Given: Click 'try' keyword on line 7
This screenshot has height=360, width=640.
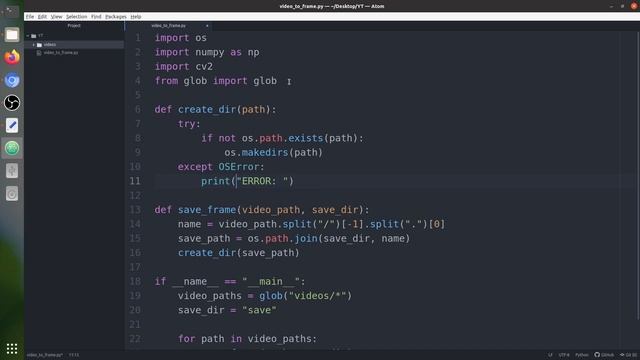Looking at the screenshot, I should 187,124.
